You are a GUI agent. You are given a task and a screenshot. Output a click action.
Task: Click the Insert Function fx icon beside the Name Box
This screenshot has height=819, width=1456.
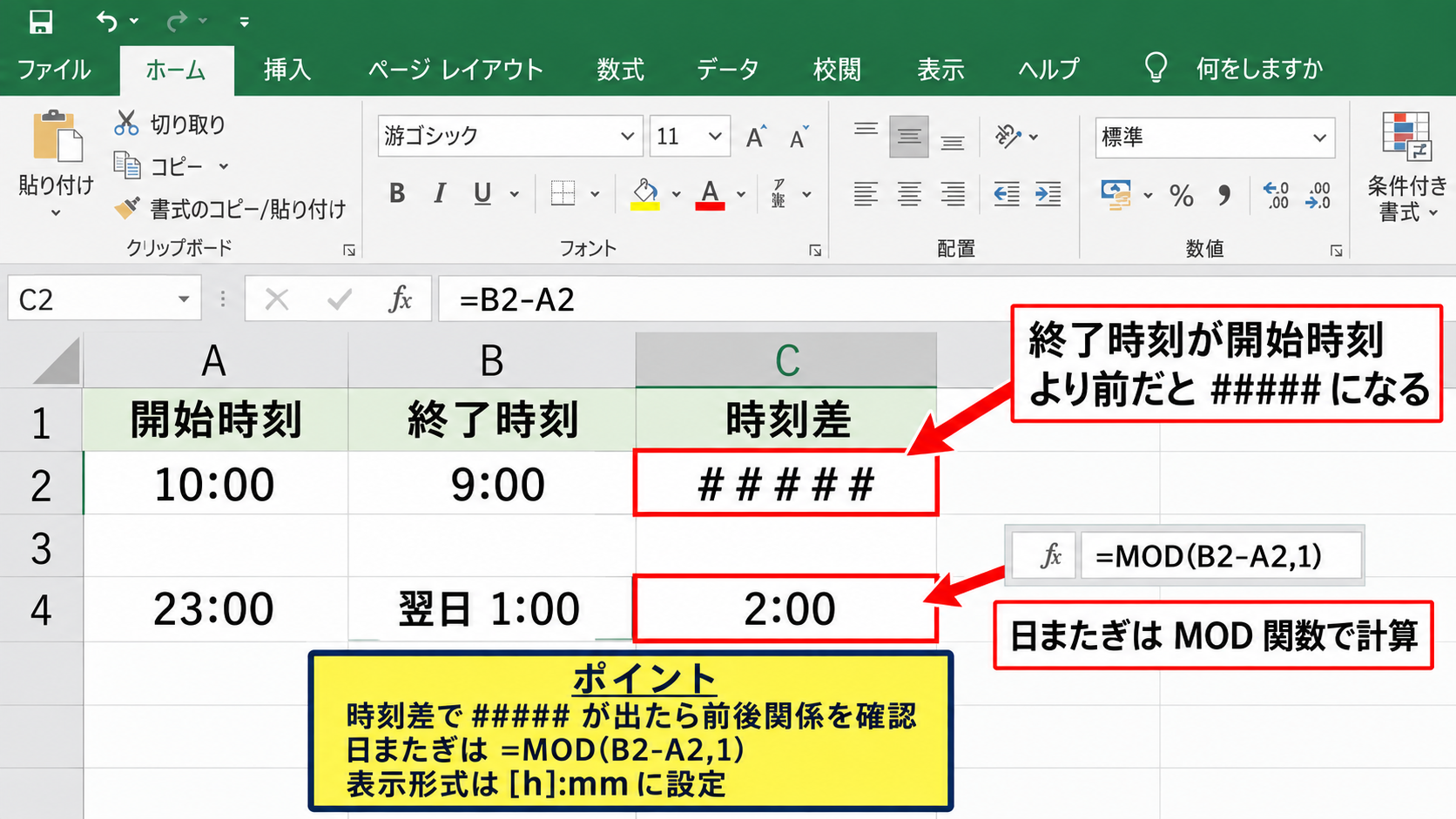tap(400, 299)
